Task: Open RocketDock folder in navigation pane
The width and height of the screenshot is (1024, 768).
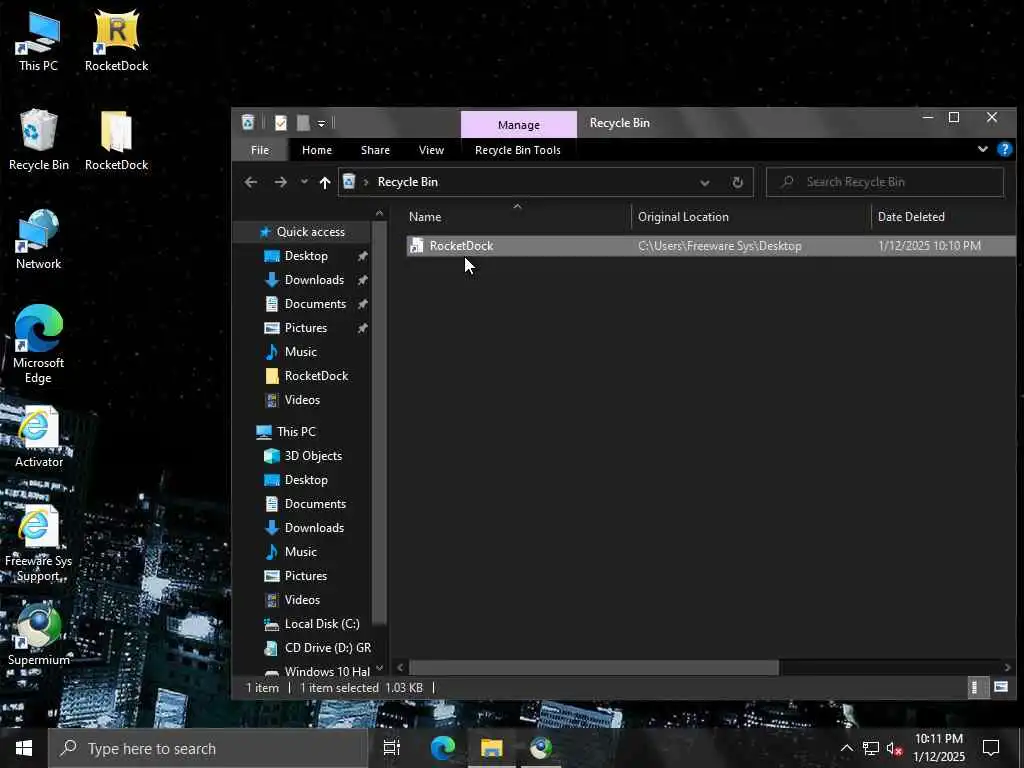Action: (x=316, y=376)
